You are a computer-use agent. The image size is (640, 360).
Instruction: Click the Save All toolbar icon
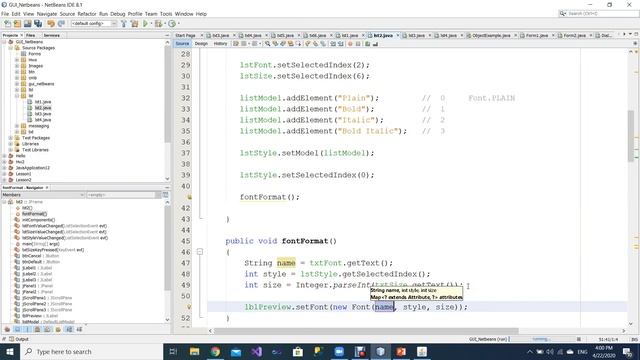coord(38,24)
